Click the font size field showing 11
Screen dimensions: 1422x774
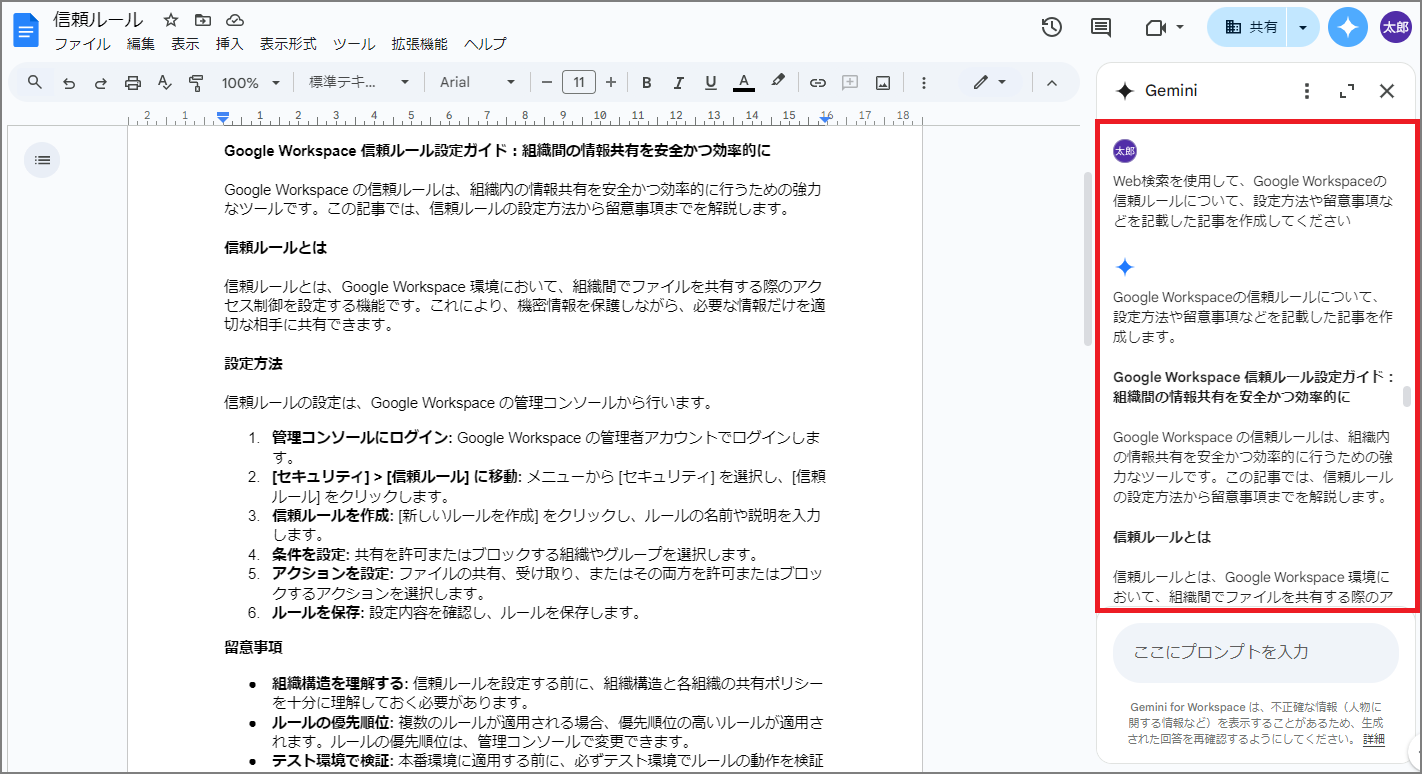tap(579, 82)
